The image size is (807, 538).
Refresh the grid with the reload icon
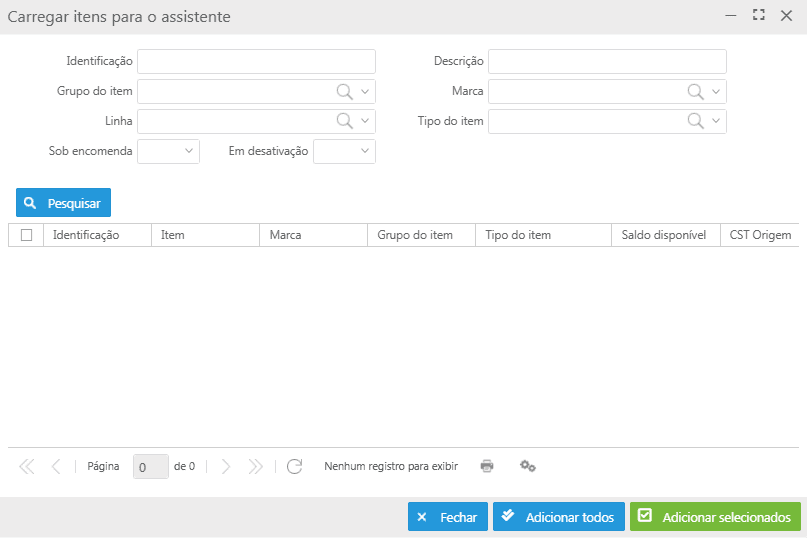(294, 466)
